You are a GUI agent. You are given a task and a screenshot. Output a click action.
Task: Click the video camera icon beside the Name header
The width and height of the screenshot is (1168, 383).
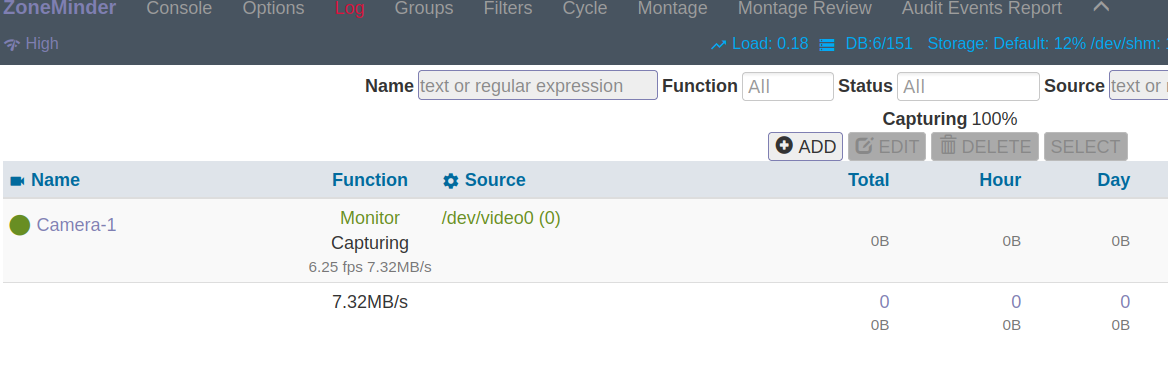click(x=17, y=181)
